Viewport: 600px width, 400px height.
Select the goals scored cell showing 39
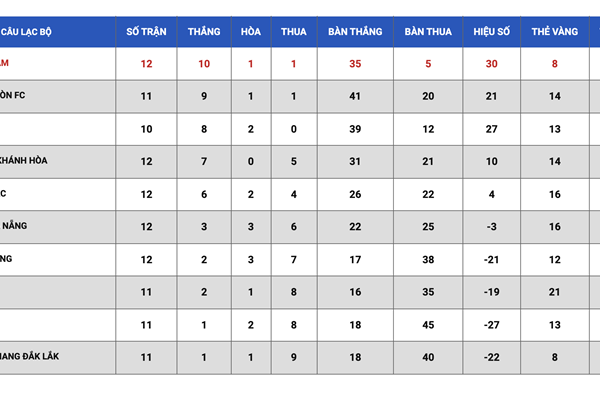pyautogui.click(x=355, y=129)
